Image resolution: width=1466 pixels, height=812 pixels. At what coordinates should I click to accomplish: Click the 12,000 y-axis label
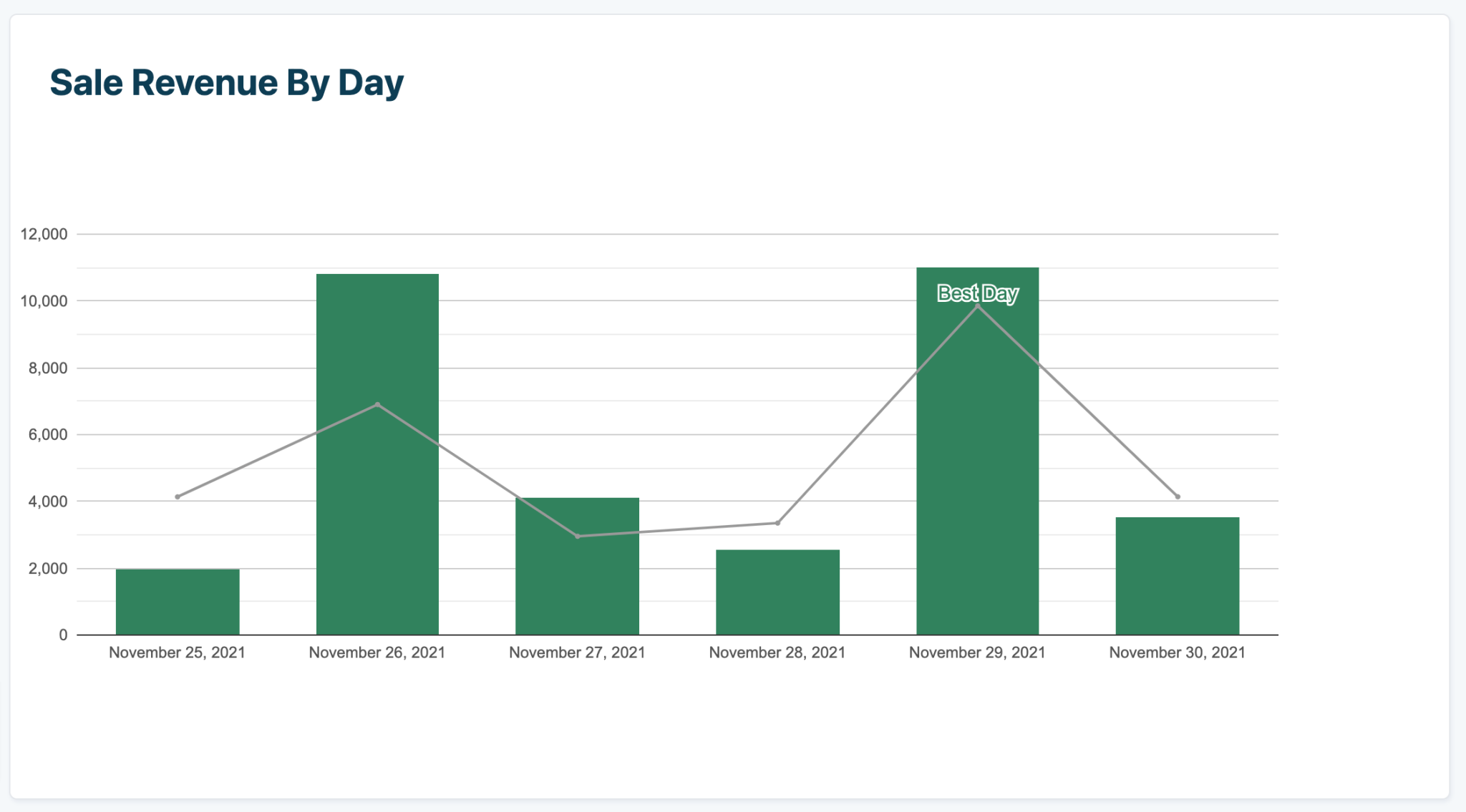click(x=44, y=234)
